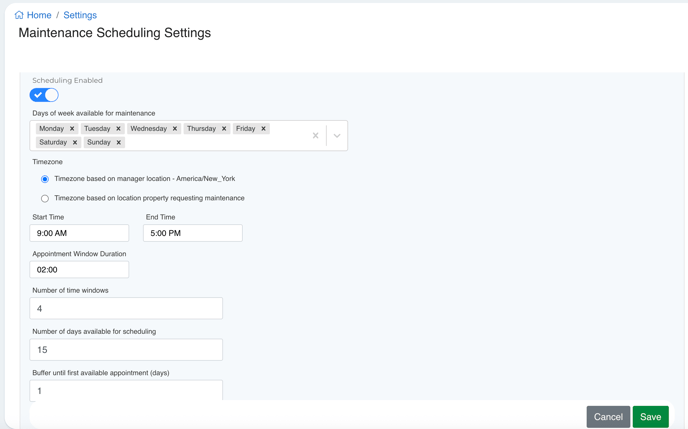
Task: Remove Sunday from available days
Action: pyautogui.click(x=119, y=143)
